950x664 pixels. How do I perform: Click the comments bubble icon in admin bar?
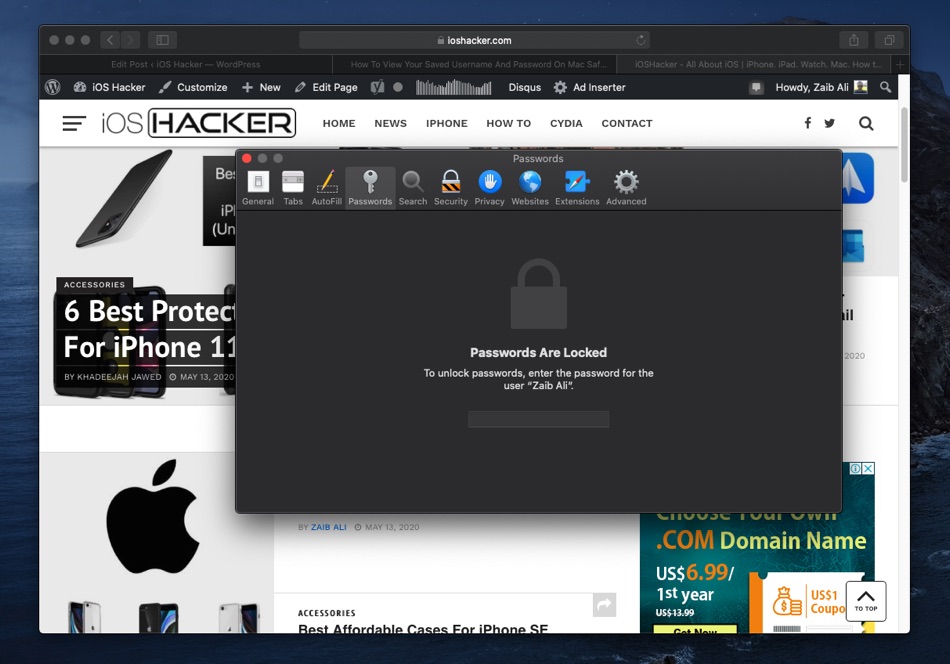pos(756,87)
